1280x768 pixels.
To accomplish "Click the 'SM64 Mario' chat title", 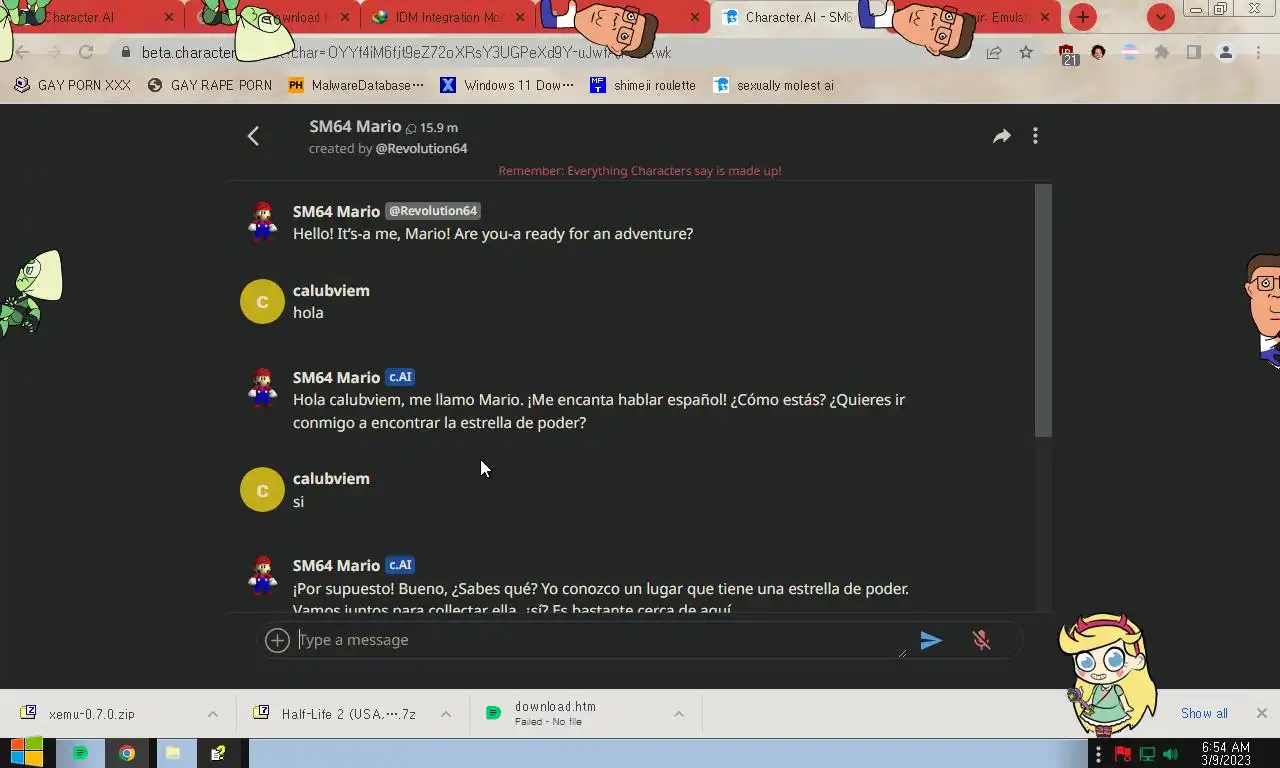I will pyautogui.click(x=355, y=126).
